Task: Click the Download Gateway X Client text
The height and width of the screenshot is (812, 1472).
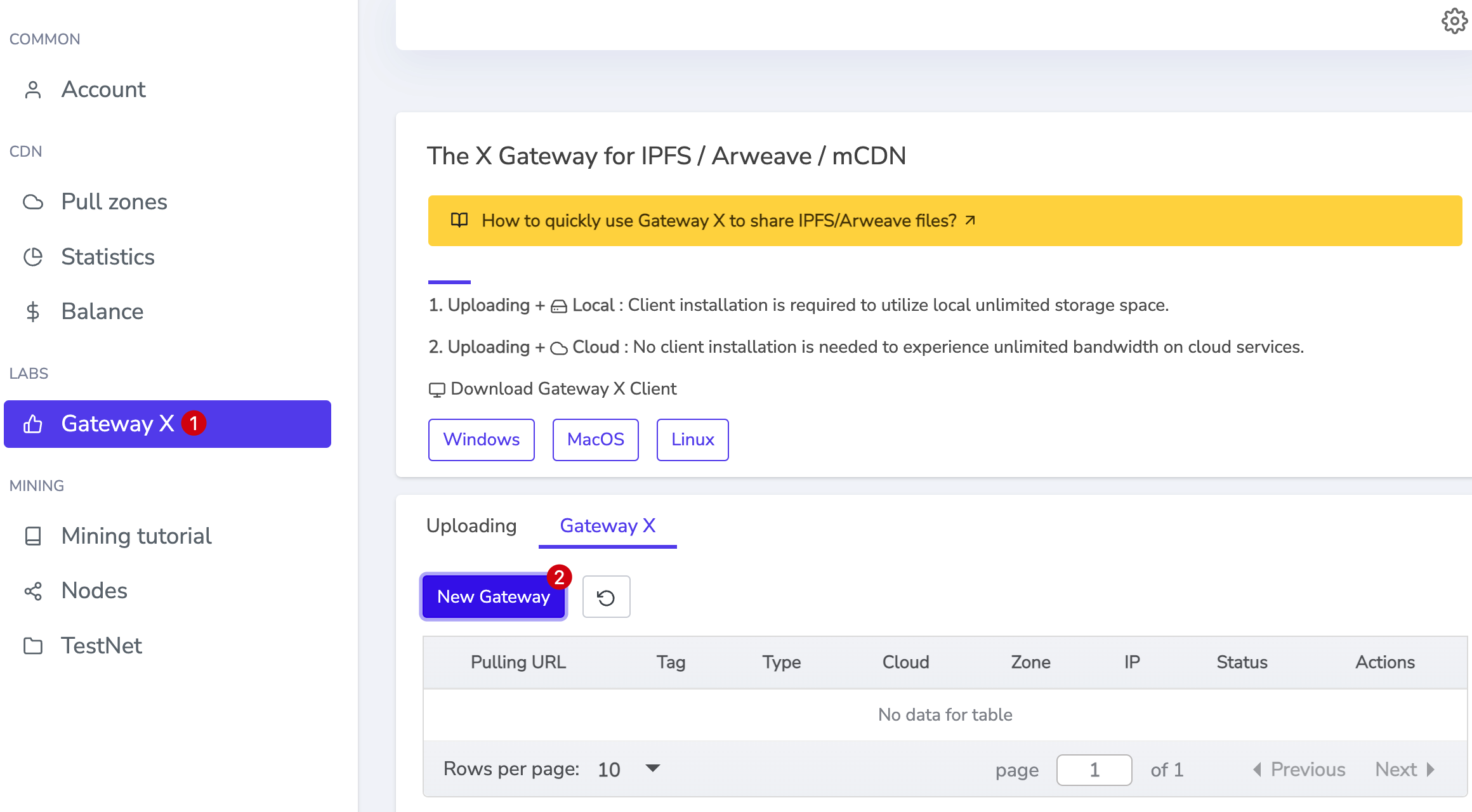Action: [563, 389]
